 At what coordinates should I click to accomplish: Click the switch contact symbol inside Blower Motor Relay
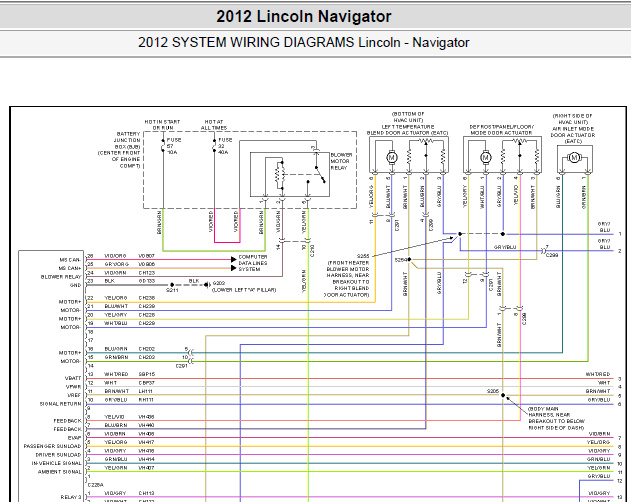320,175
